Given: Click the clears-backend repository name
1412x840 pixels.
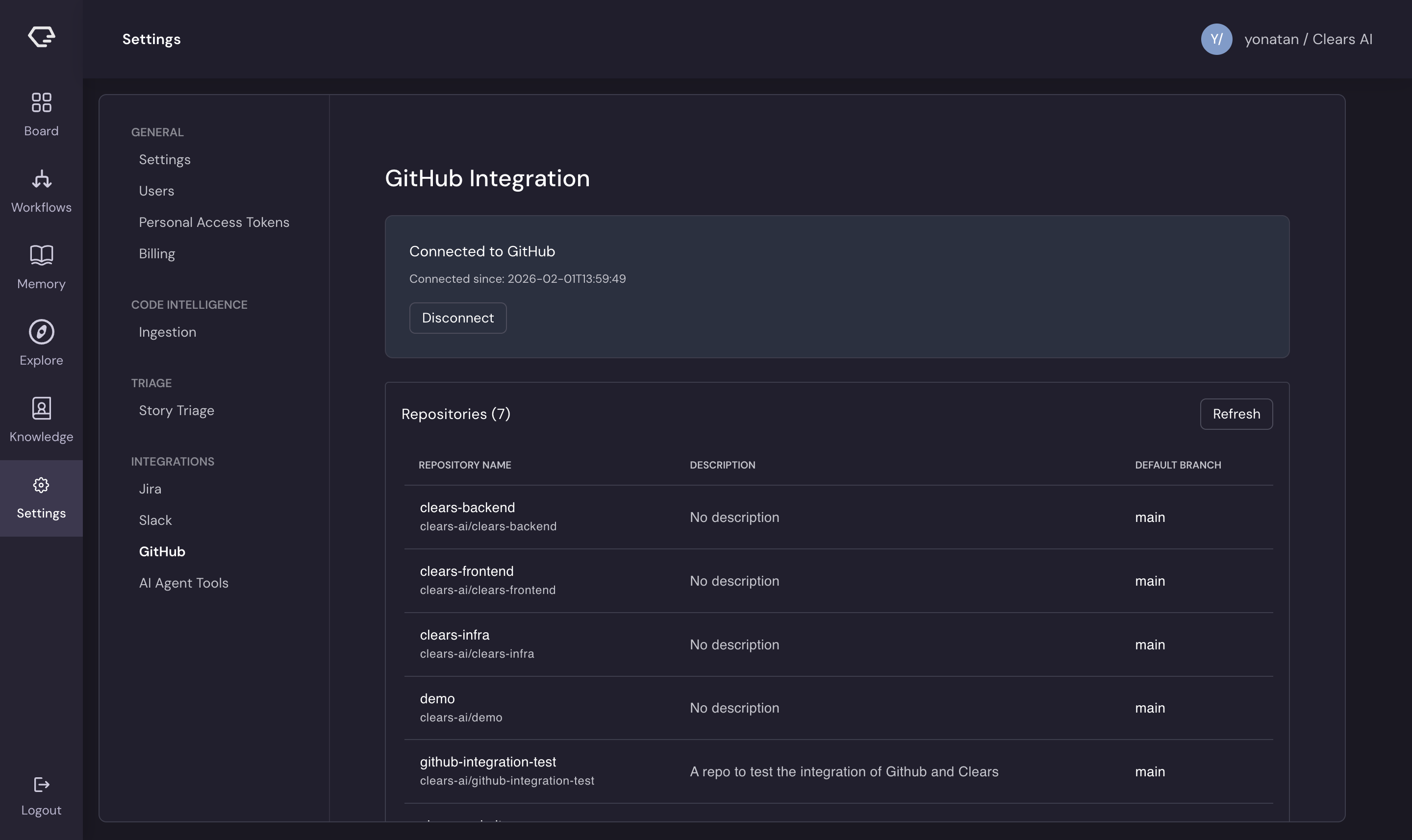Looking at the screenshot, I should [467, 508].
